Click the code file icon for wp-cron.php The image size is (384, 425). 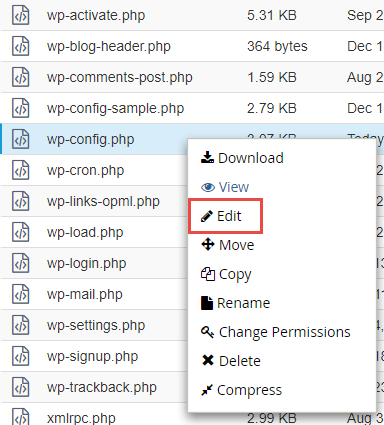(x=21, y=170)
